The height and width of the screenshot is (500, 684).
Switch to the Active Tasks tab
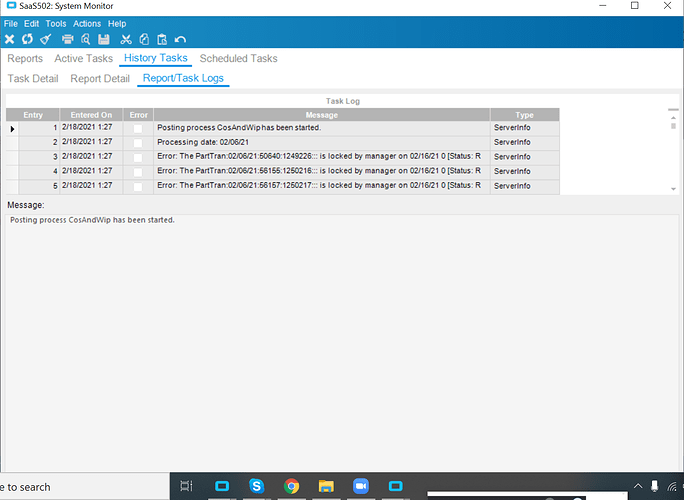[x=83, y=58]
